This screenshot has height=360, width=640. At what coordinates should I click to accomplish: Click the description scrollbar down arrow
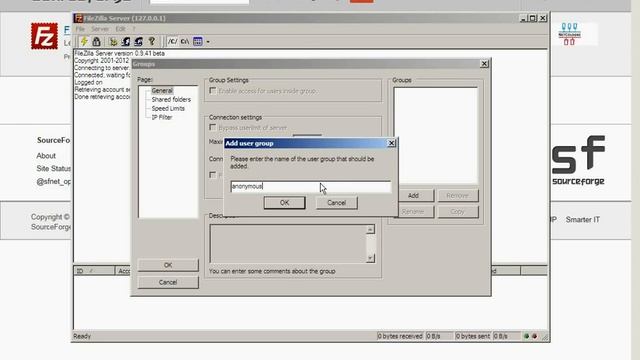[x=370, y=258]
